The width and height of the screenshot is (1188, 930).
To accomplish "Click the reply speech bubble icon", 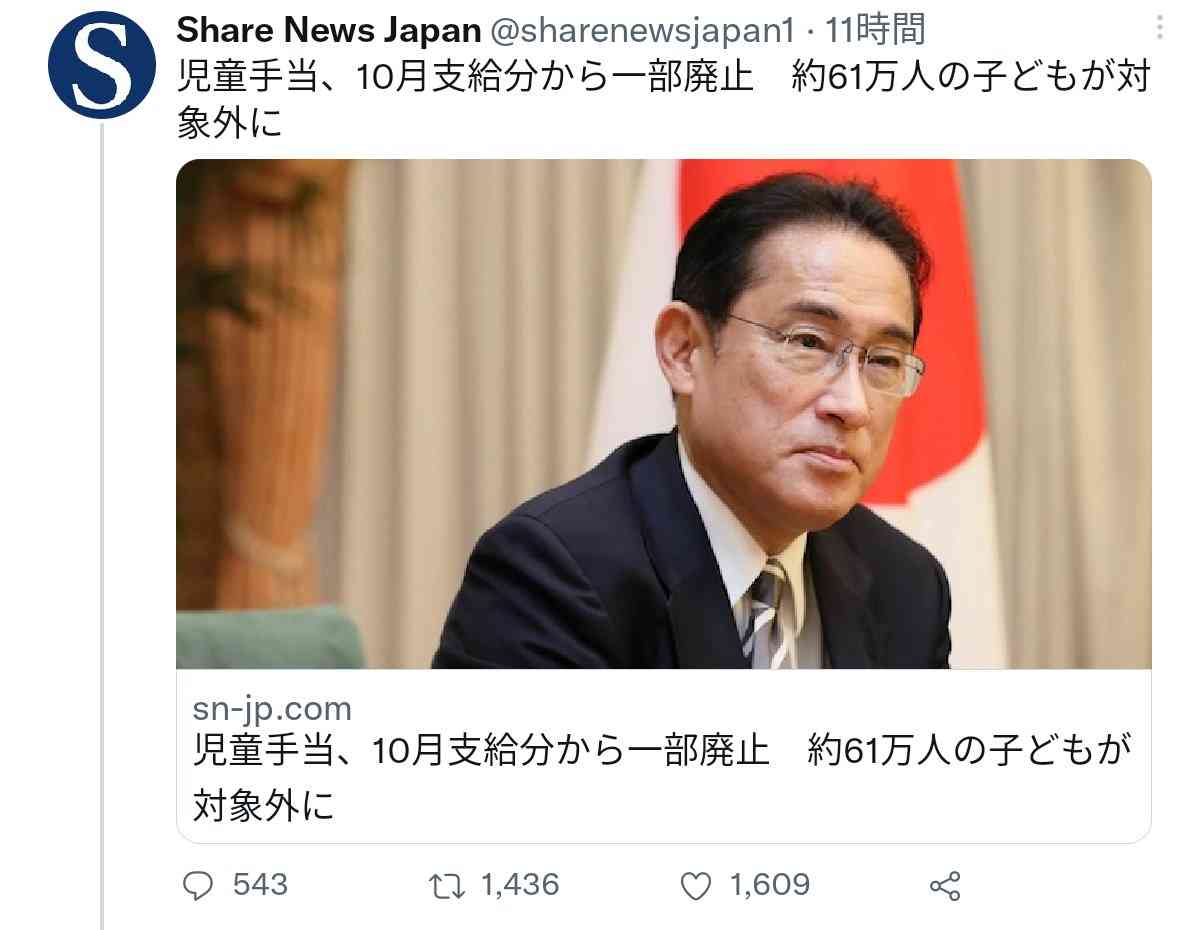I will click(x=199, y=885).
